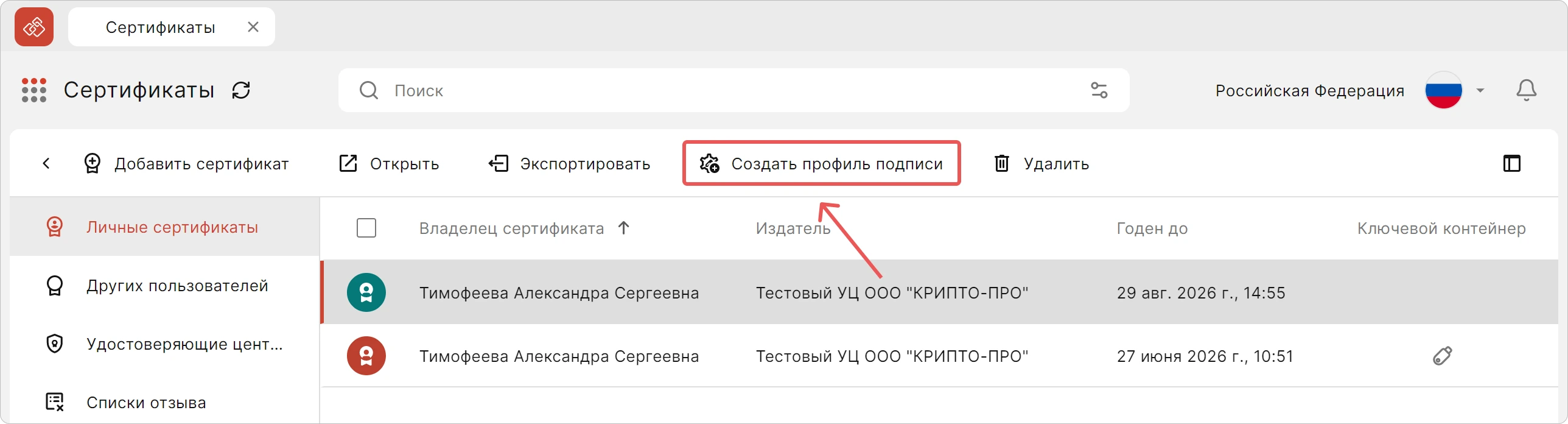
Task: Click the Издатель column header
Action: click(x=793, y=228)
